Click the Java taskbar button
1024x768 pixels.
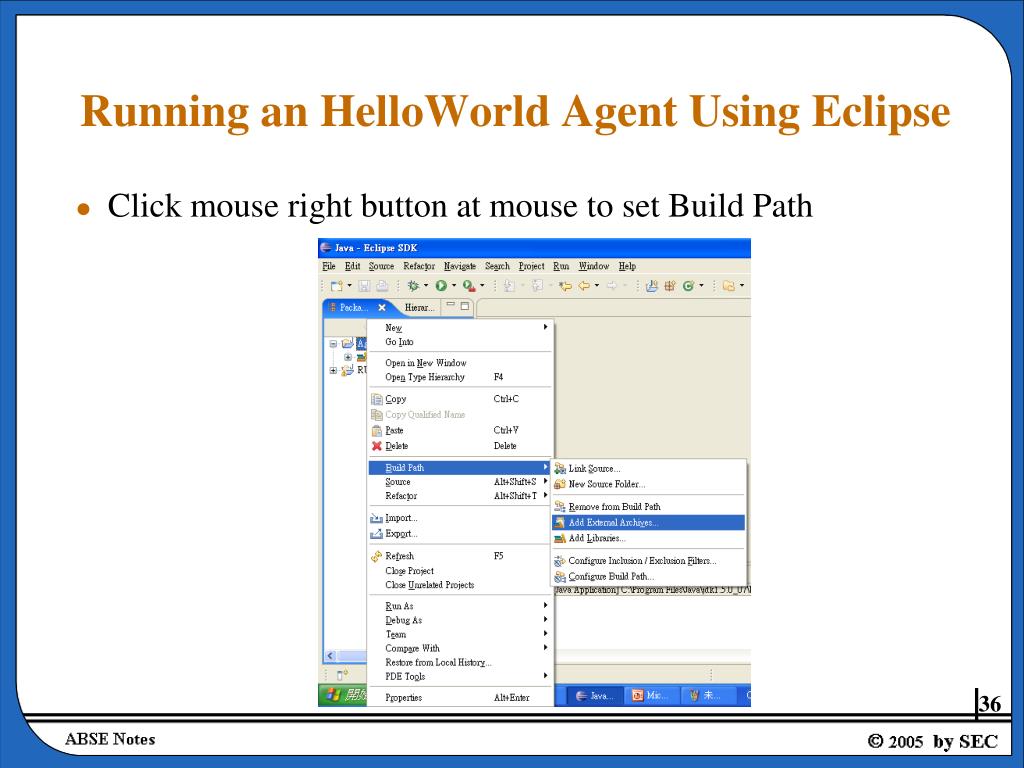click(594, 696)
